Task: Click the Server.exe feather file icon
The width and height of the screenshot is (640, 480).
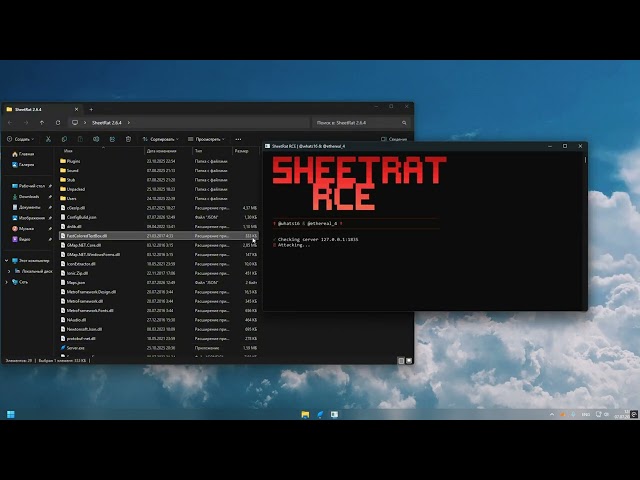Action: pyautogui.click(x=63, y=348)
